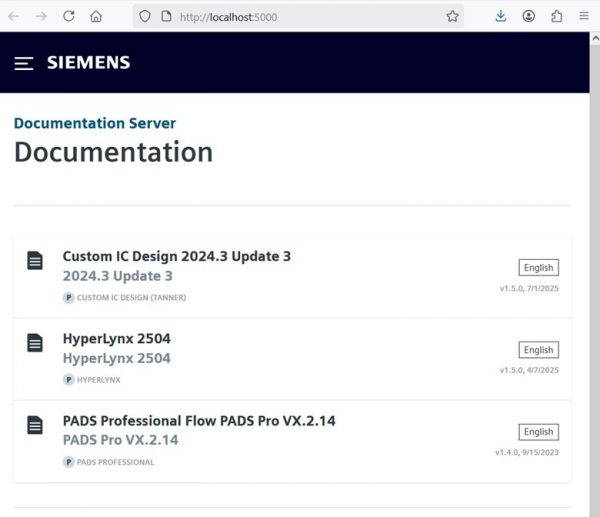600x517 pixels.
Task: Click the Documentation page heading
Action: coord(114,152)
